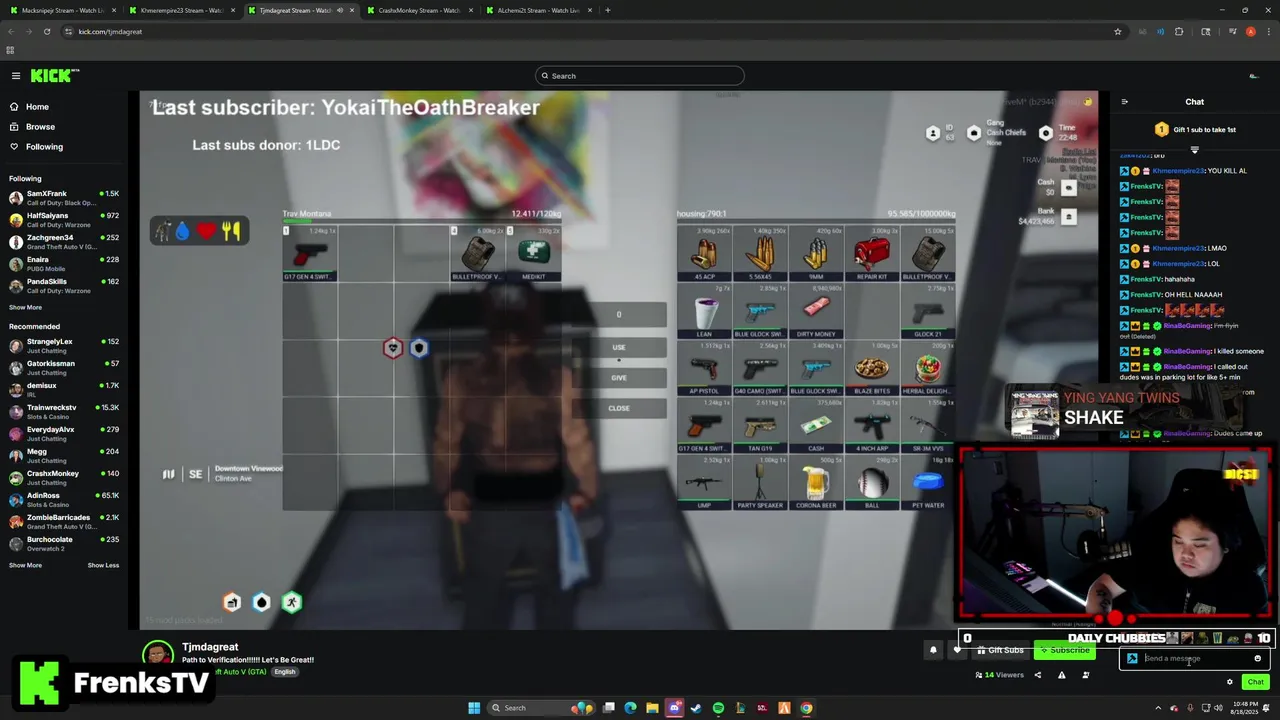Open chat settings gear

point(1230,682)
